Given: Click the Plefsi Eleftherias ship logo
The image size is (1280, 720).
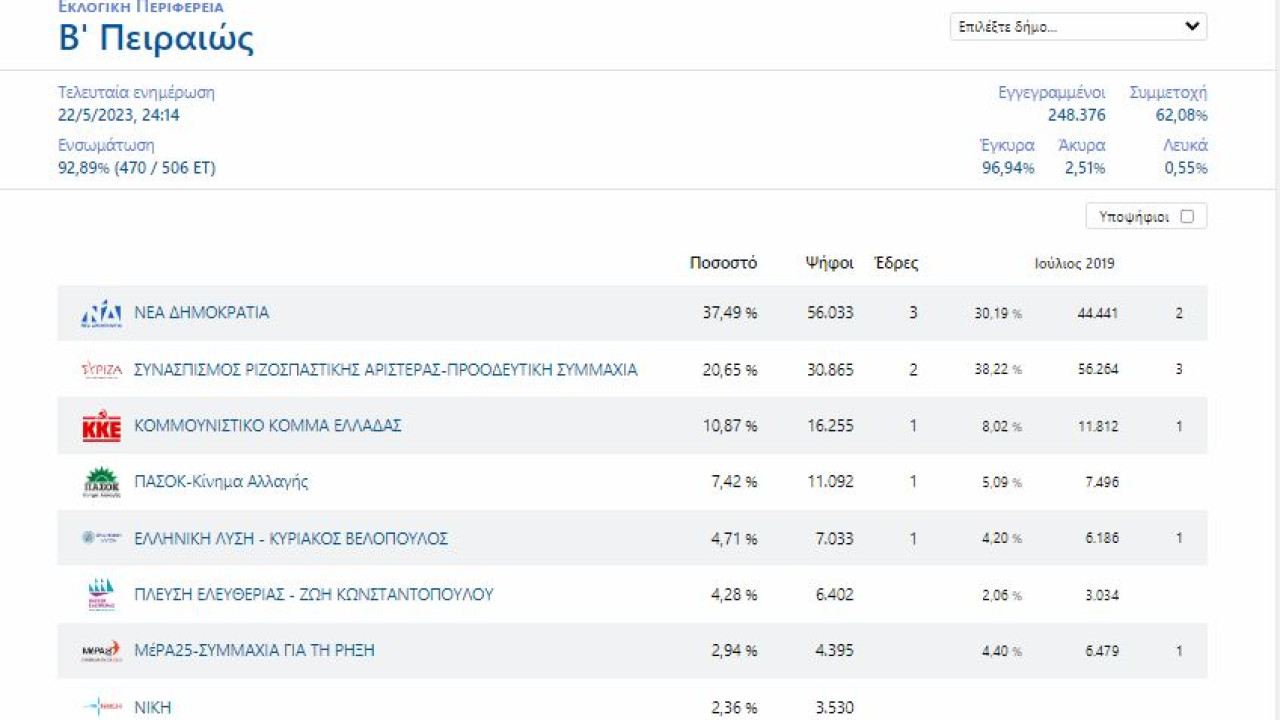Looking at the screenshot, I should (101, 595).
